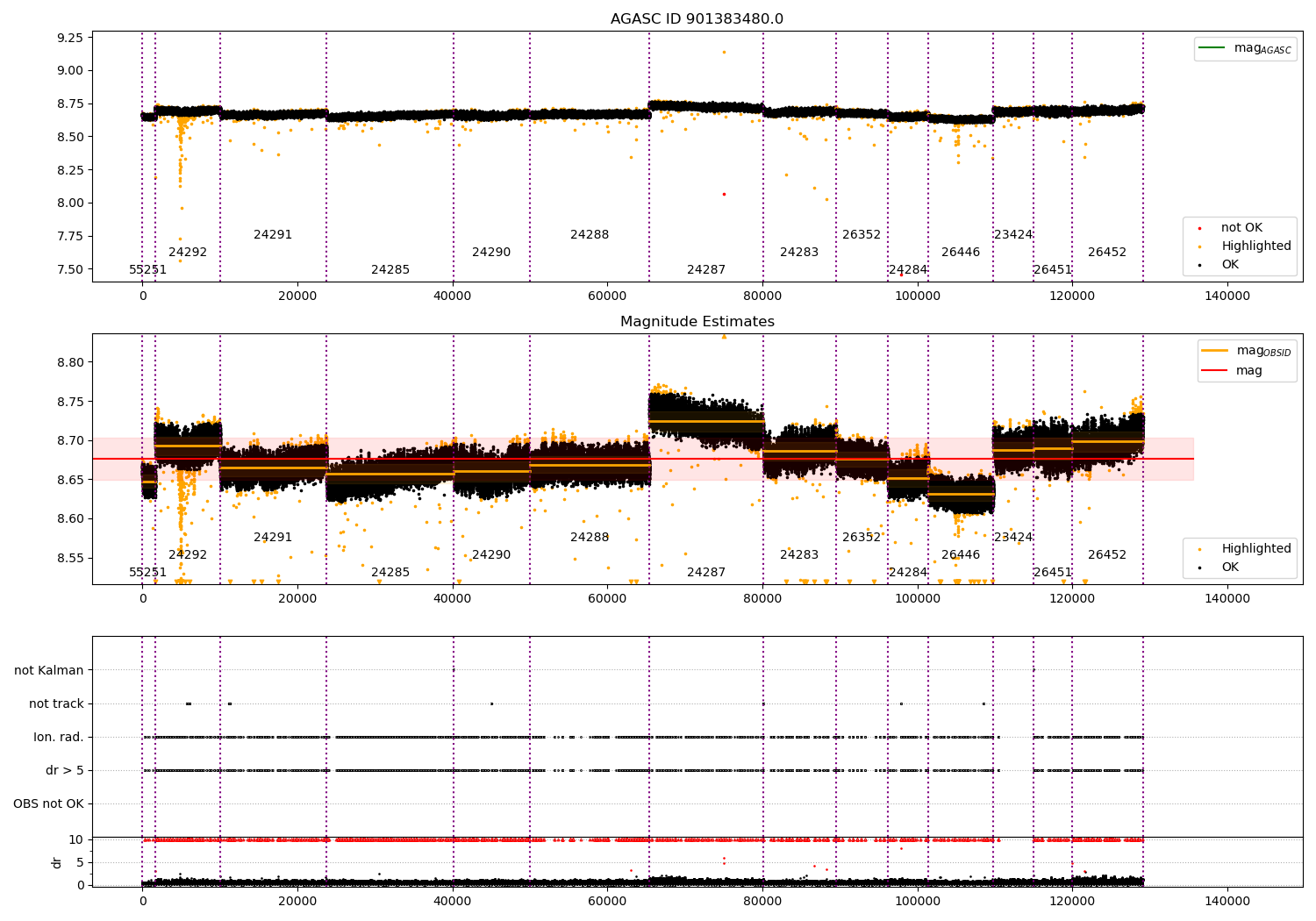1316x921 pixels.
Task: Click the 80000 x-axis tick under bottom plot
Action: [762, 901]
